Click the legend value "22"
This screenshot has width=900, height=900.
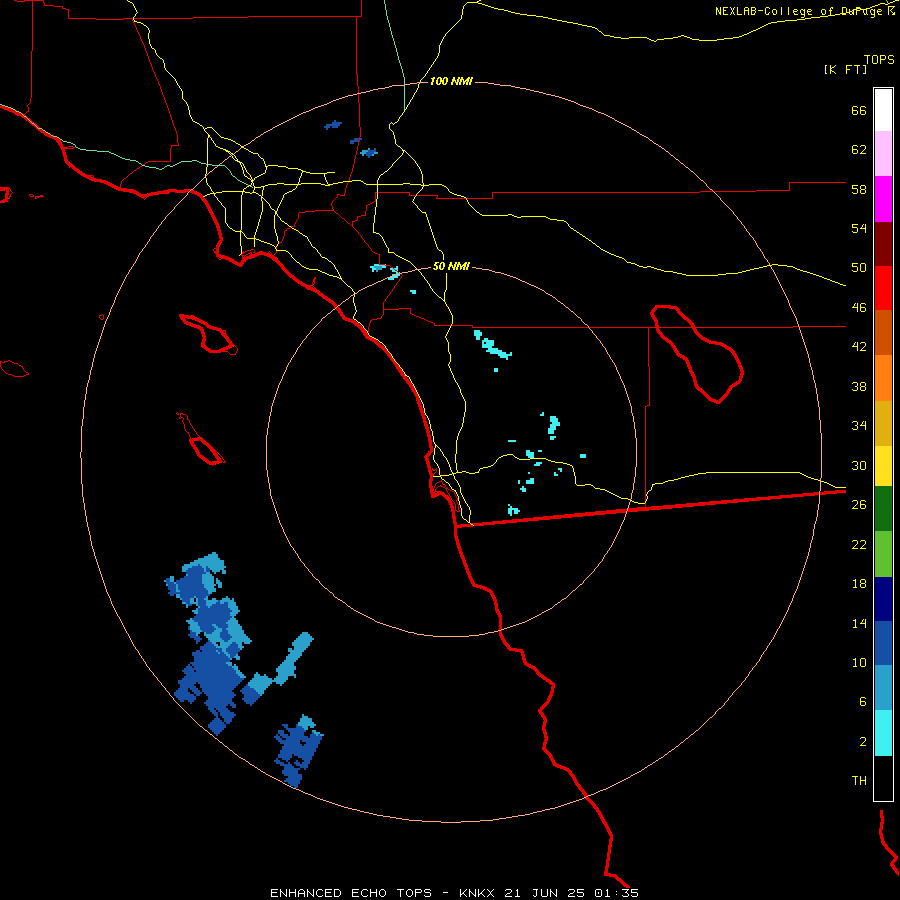(x=859, y=544)
